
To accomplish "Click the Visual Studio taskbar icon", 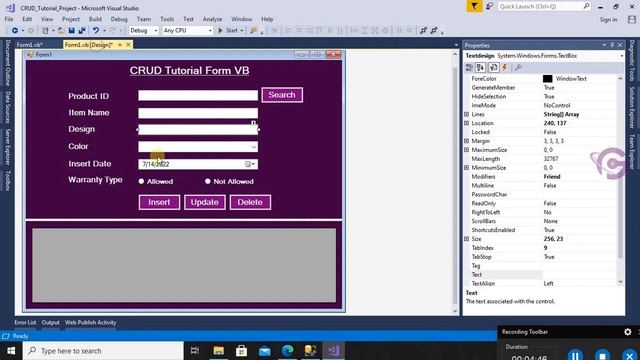I will (333, 351).
